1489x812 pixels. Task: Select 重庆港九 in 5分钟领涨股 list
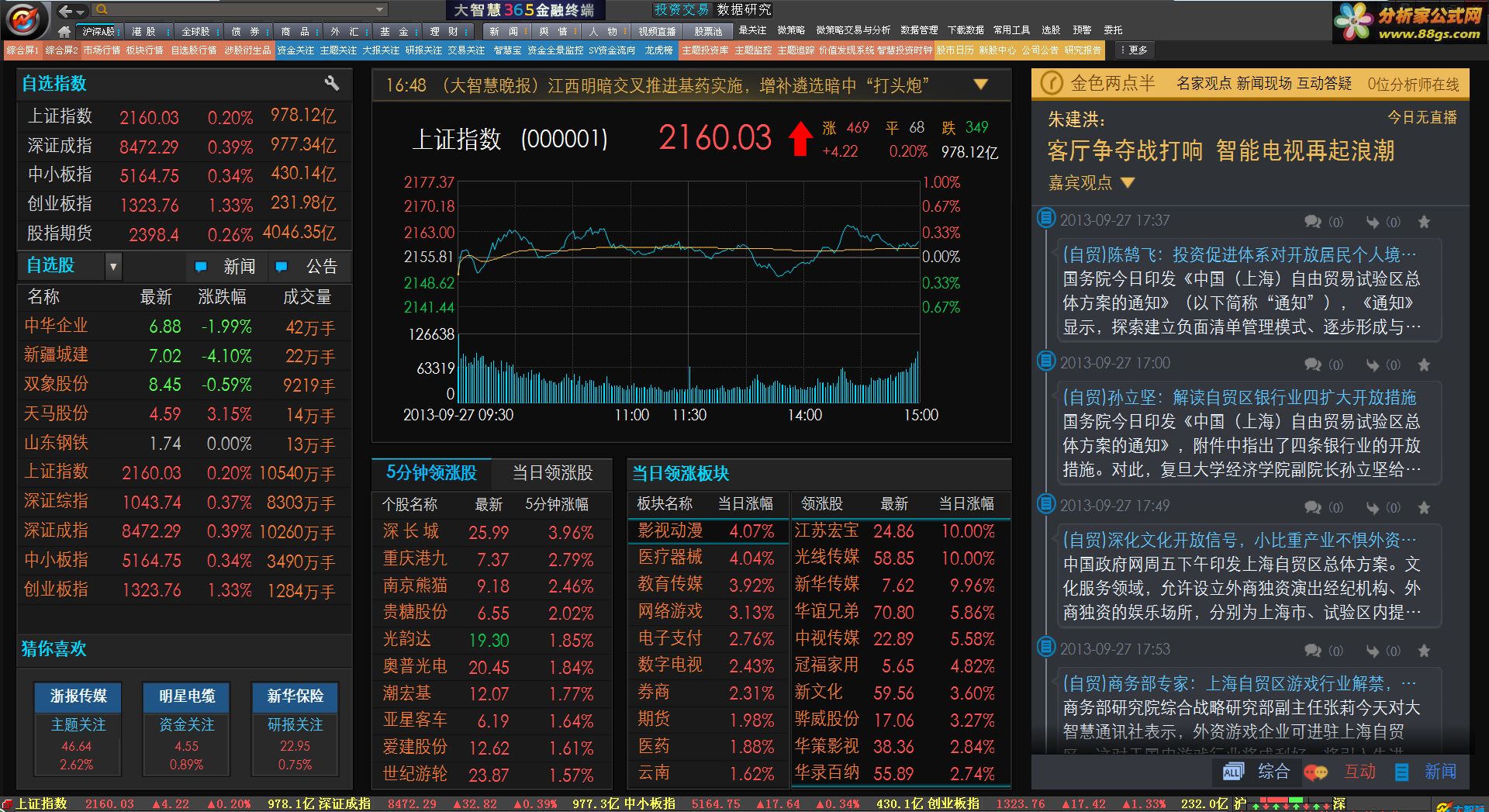(x=490, y=559)
